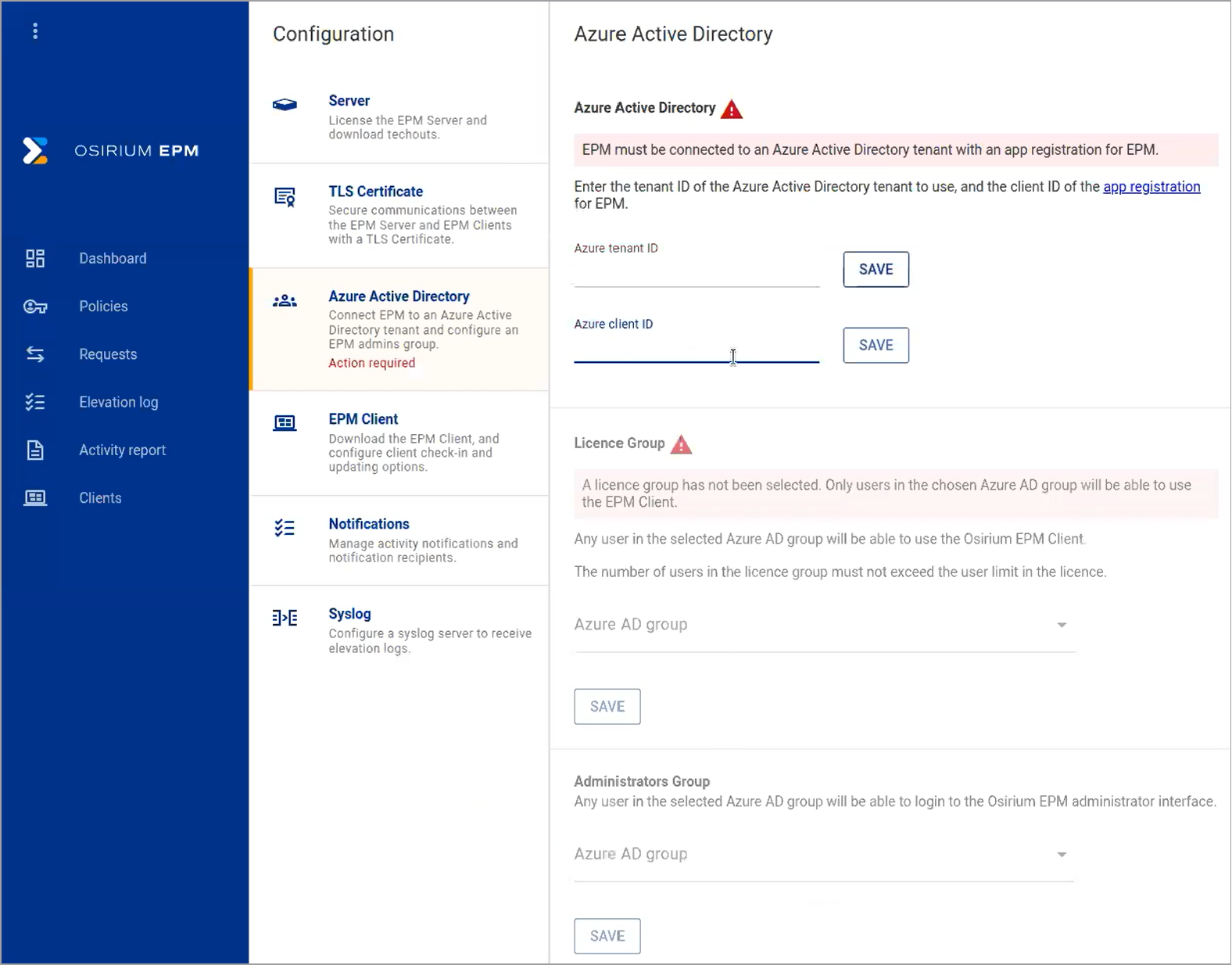The width and height of the screenshot is (1232, 965).
Task: Click the EPM Client monitor icon
Action: pos(285,423)
